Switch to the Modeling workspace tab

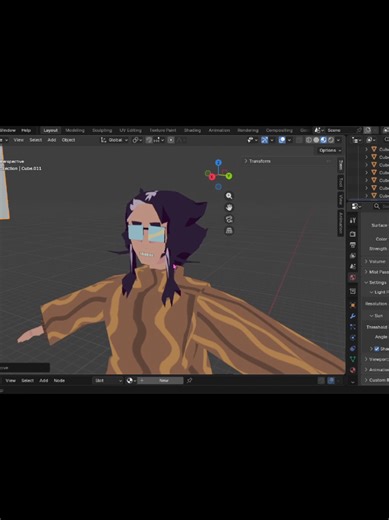(75, 130)
